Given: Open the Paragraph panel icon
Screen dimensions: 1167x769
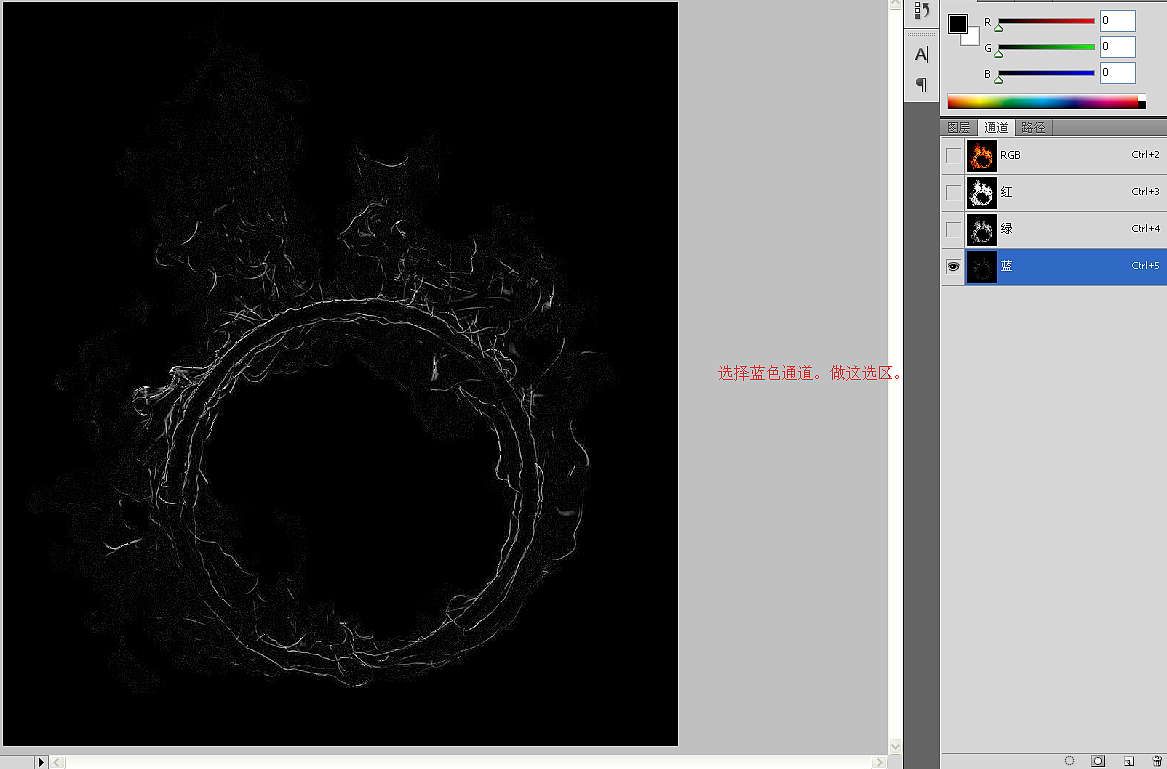Looking at the screenshot, I should 921,84.
